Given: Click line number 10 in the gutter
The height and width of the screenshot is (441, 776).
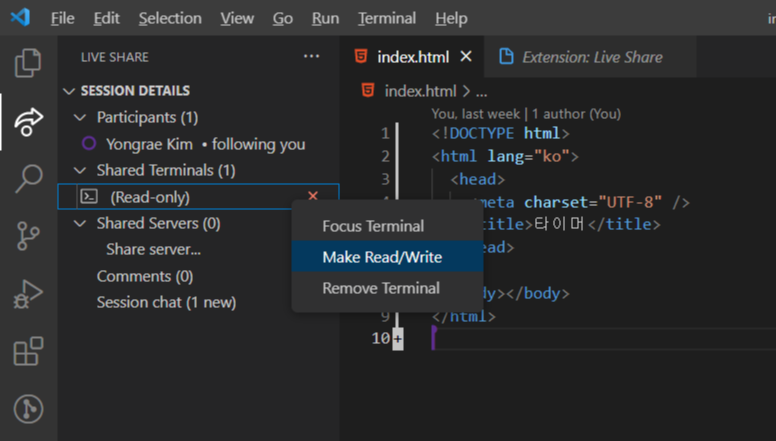Looking at the screenshot, I should 381,339.
